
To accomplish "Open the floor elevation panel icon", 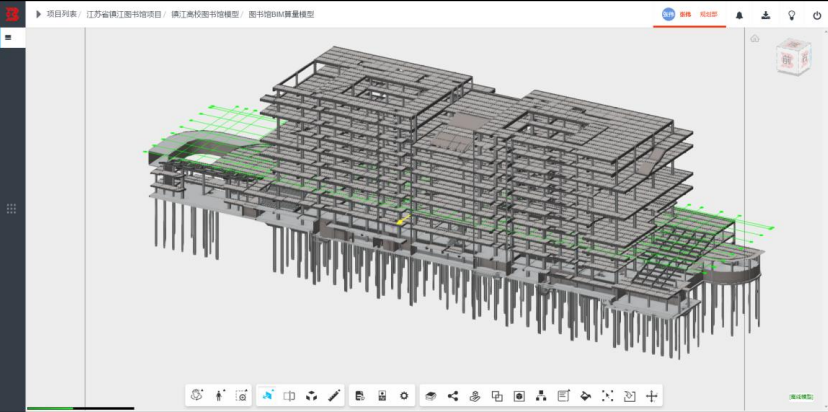I will [382, 395].
